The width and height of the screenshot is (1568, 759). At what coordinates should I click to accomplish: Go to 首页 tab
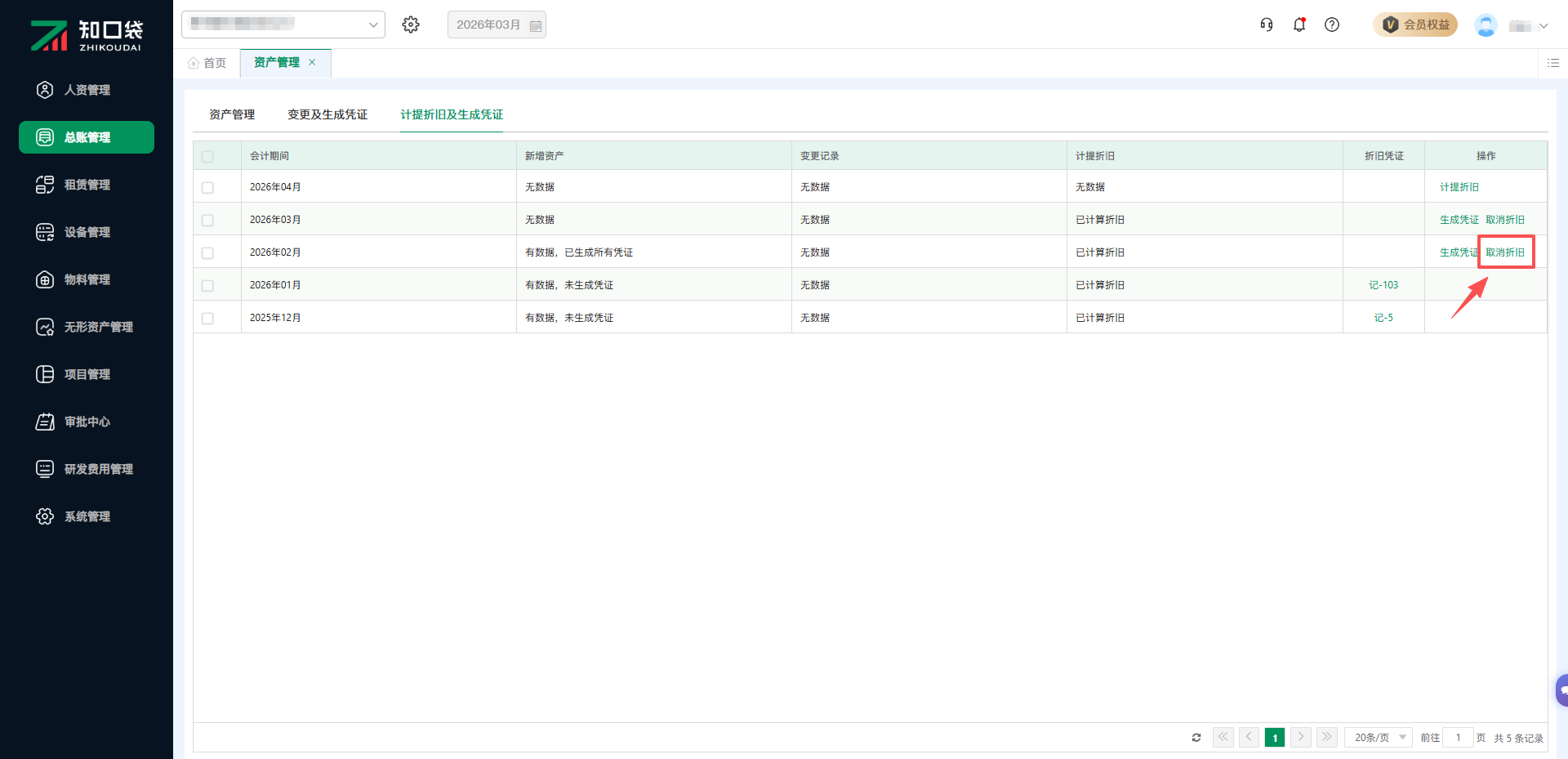click(x=207, y=63)
